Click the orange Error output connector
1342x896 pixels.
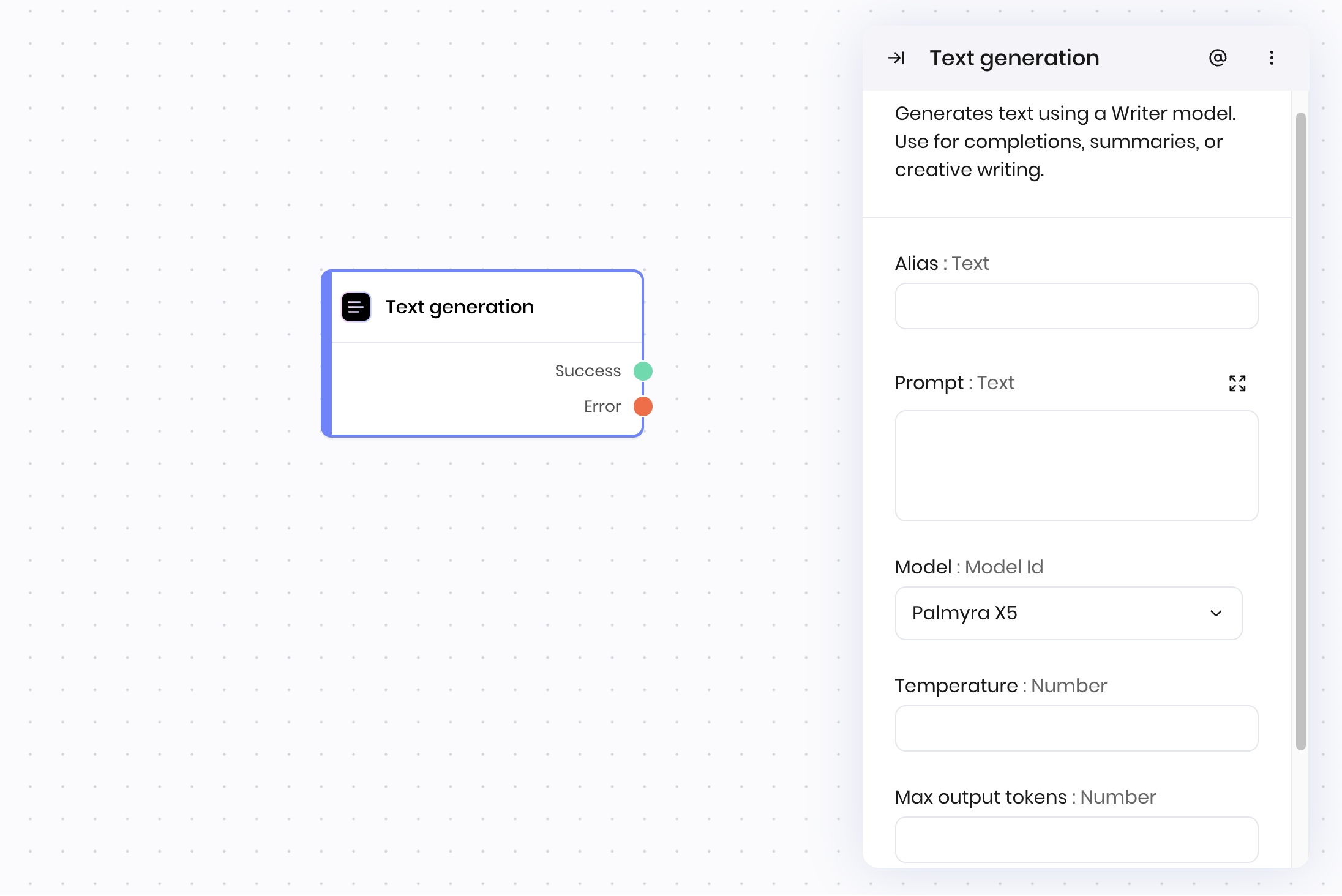643,406
